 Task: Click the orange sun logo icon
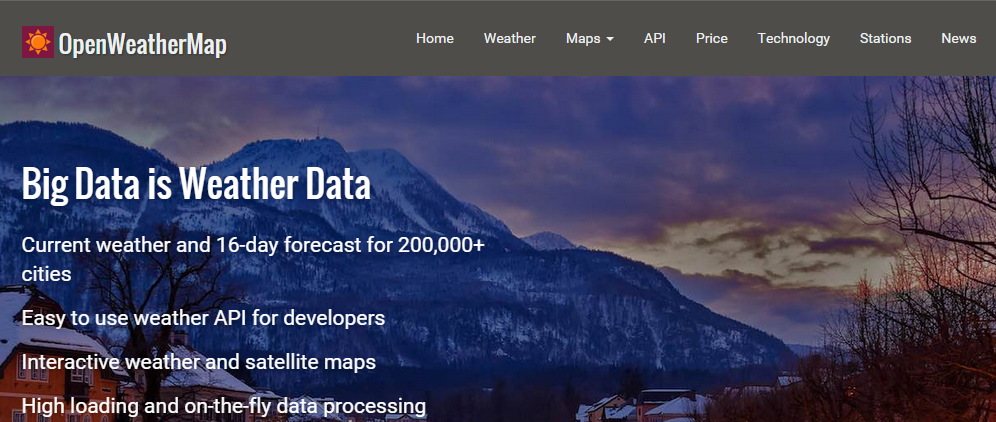click(x=37, y=42)
